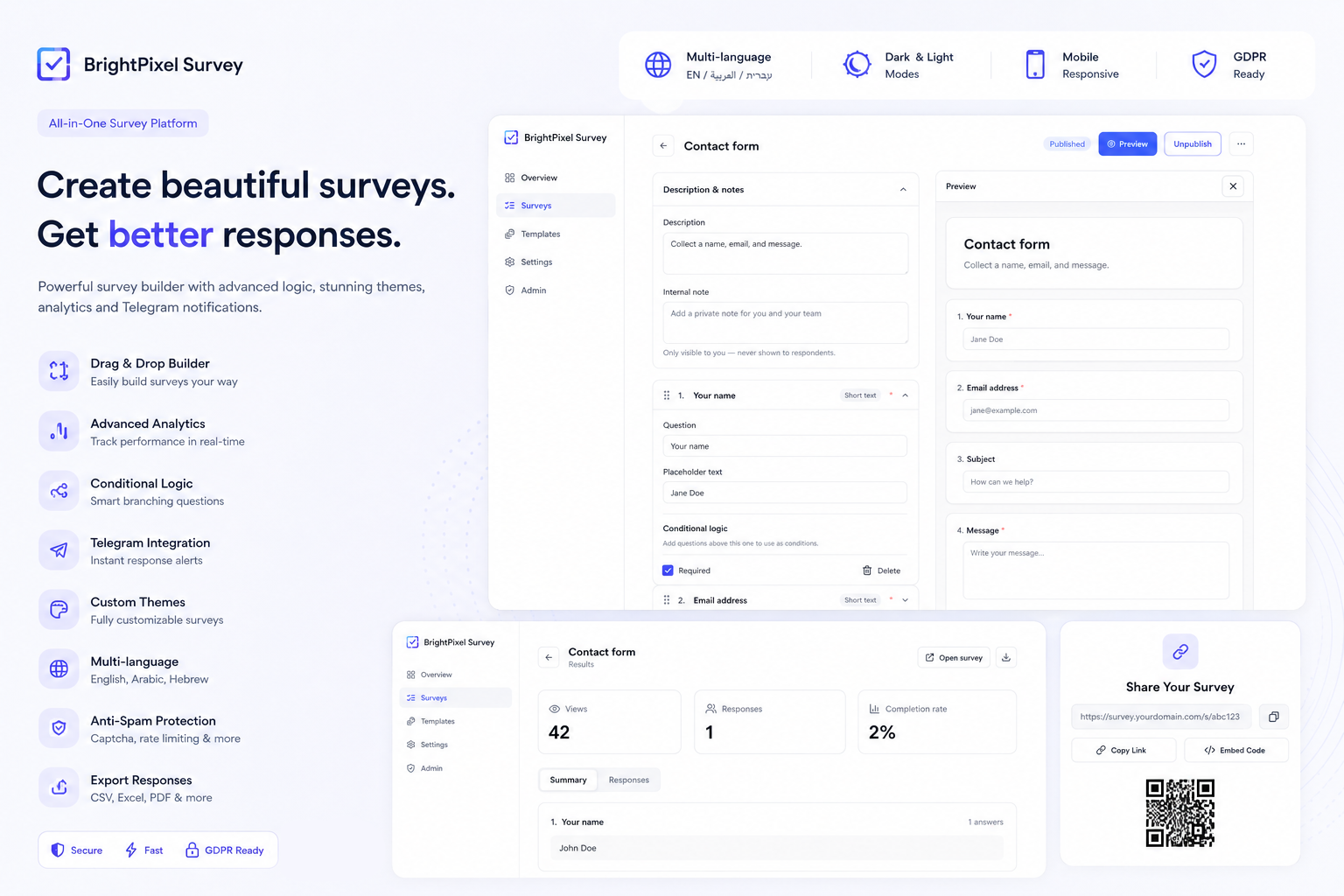Click the blue Preview button
Image resolution: width=1344 pixels, height=896 pixels.
pyautogui.click(x=1127, y=143)
